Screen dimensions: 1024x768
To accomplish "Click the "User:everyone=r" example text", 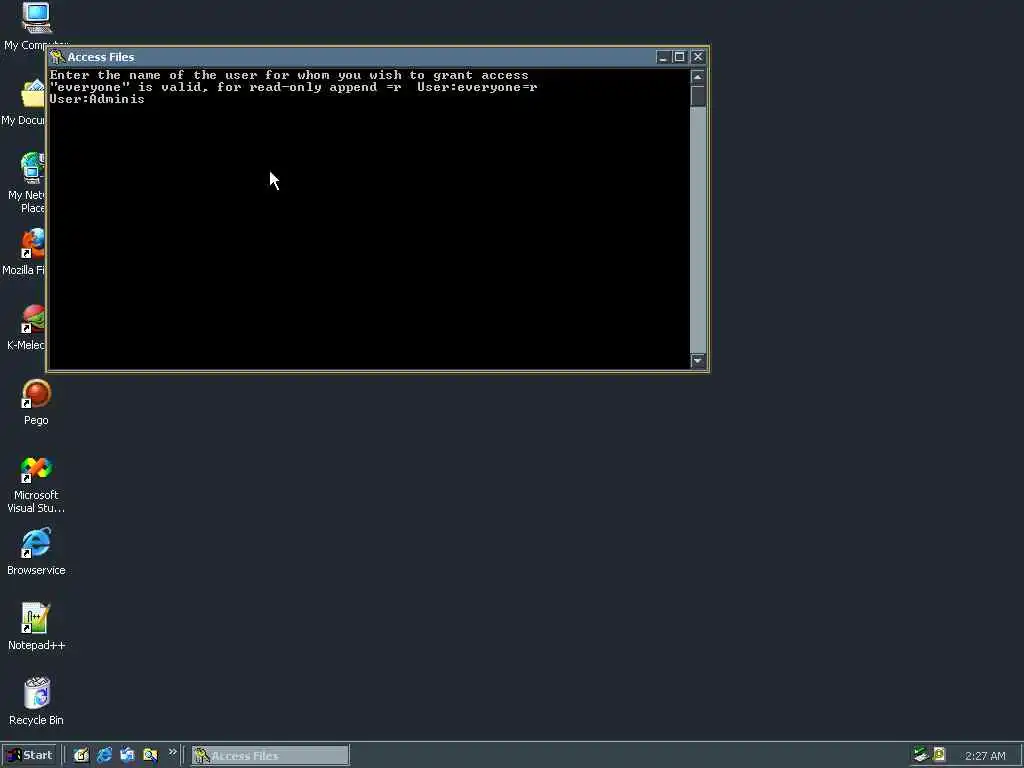I will (x=477, y=87).
